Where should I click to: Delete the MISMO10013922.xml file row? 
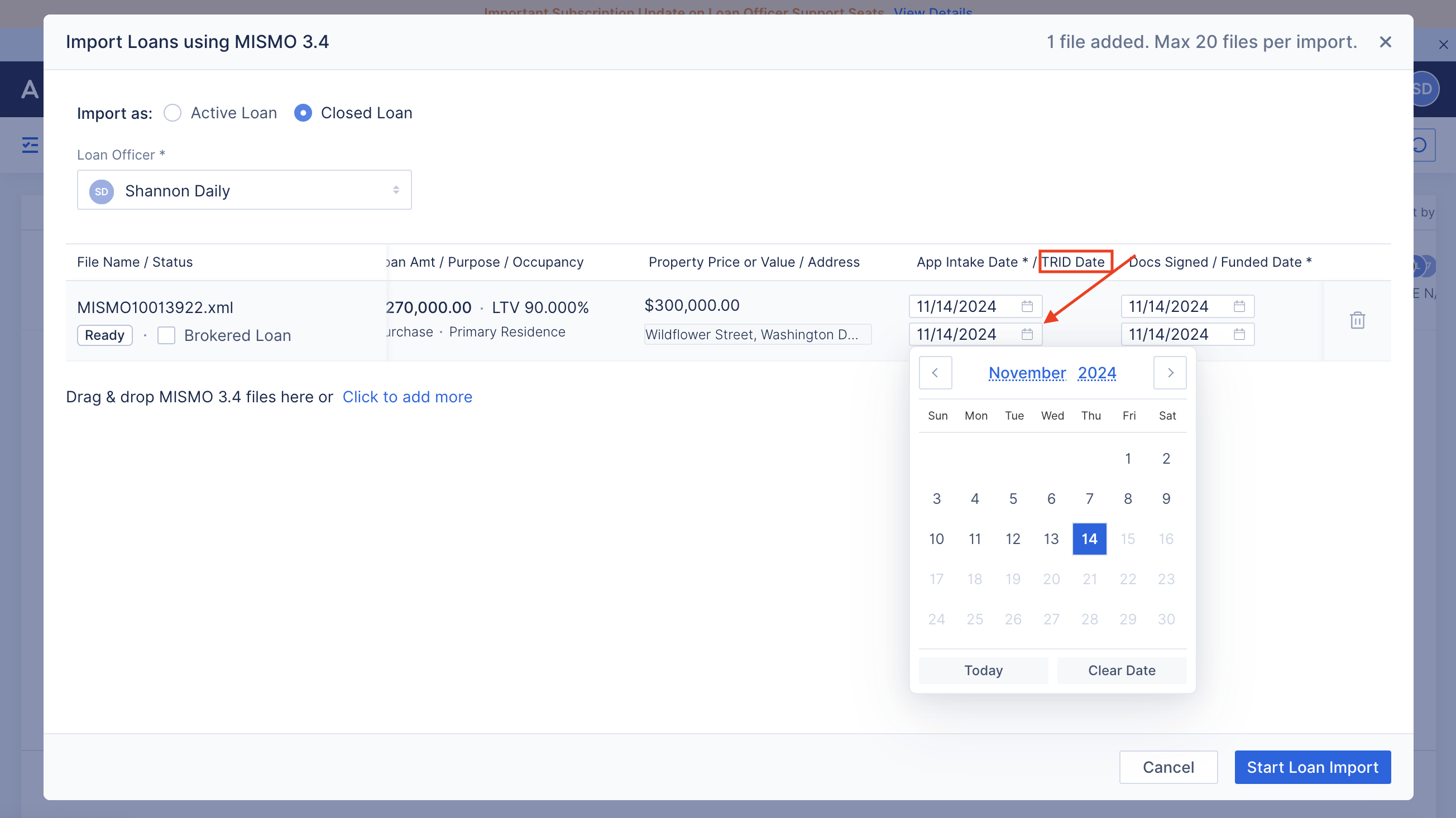[1357, 320]
